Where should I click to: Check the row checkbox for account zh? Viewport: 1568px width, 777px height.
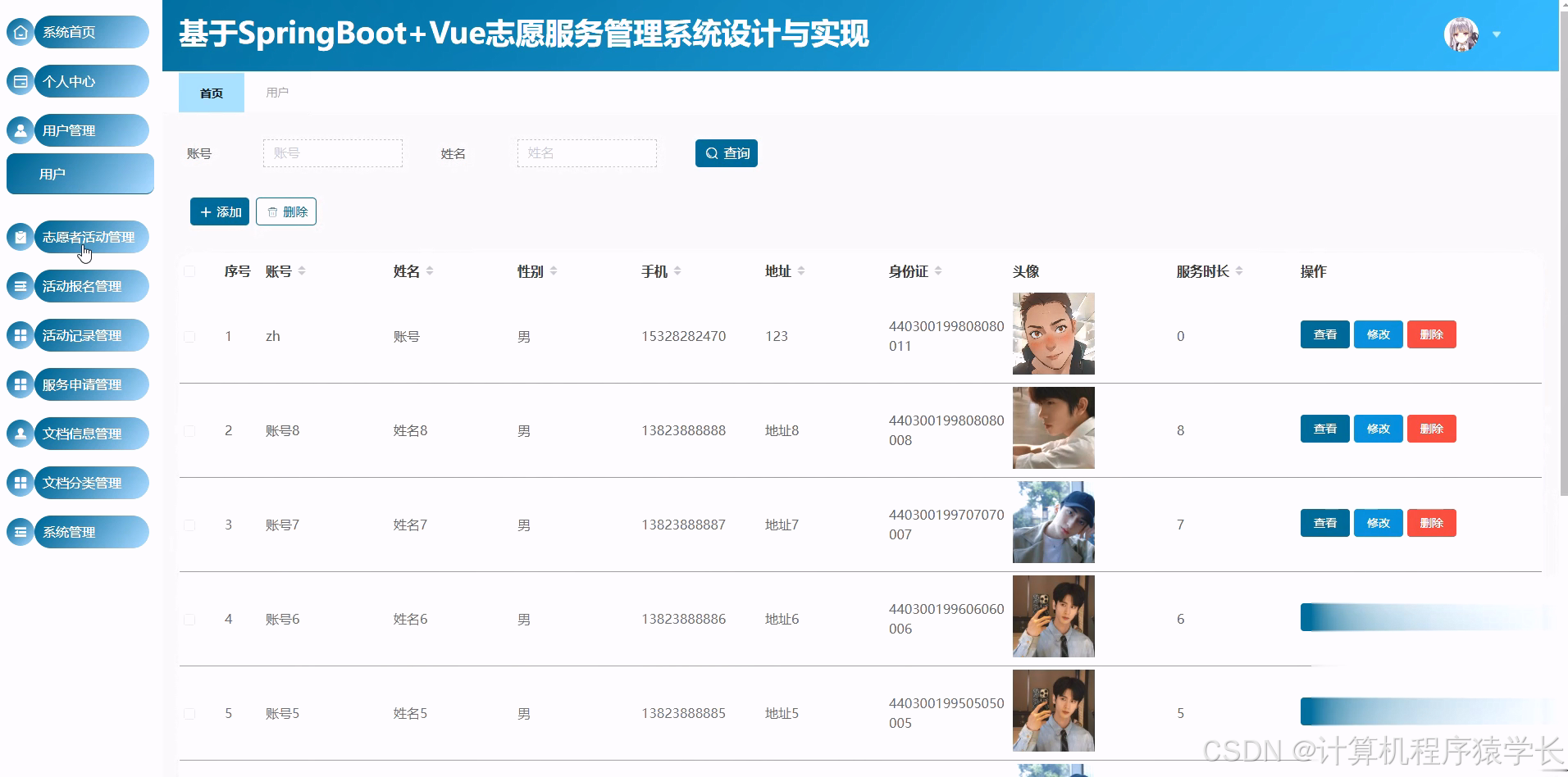pos(189,337)
